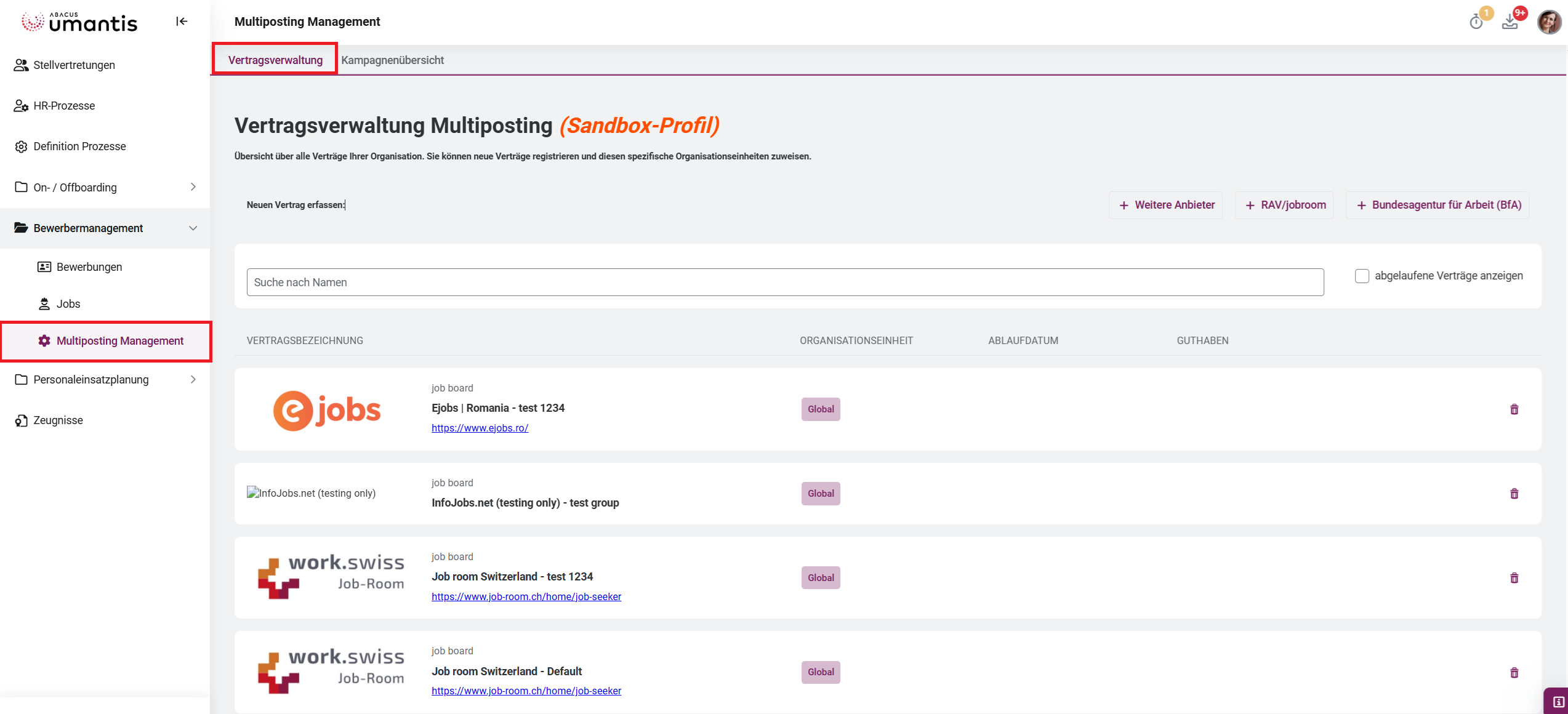Image resolution: width=1568 pixels, height=714 pixels.
Task: Open the timer icon with yellow badge
Action: [x=1476, y=22]
